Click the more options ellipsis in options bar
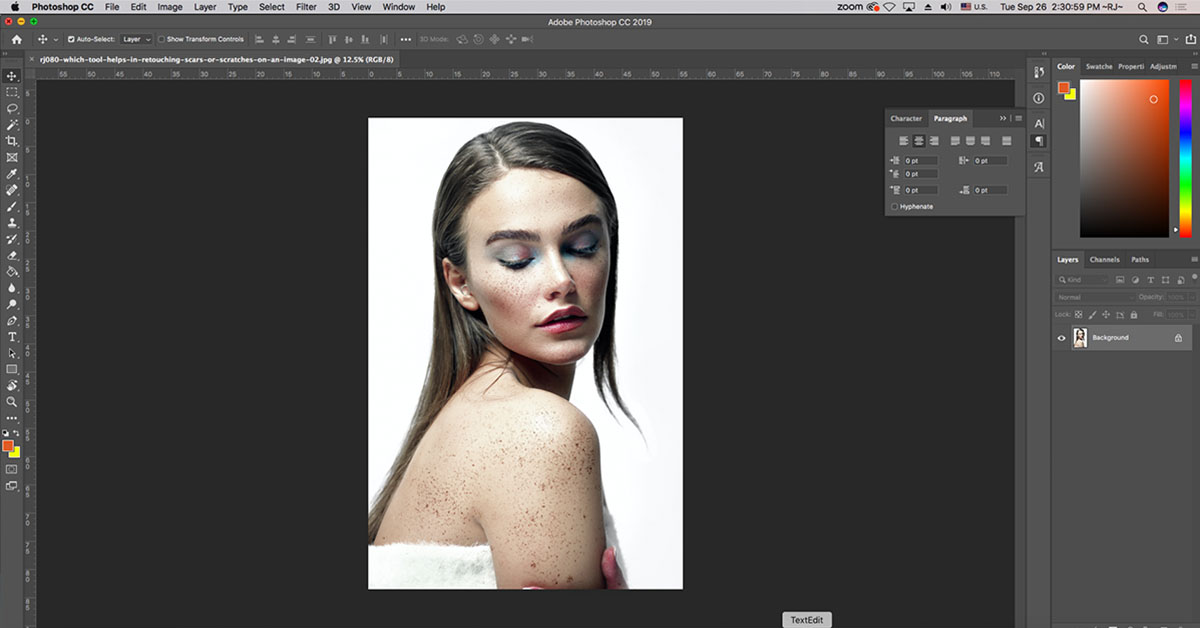Viewport: 1200px width, 628px height. (x=405, y=40)
